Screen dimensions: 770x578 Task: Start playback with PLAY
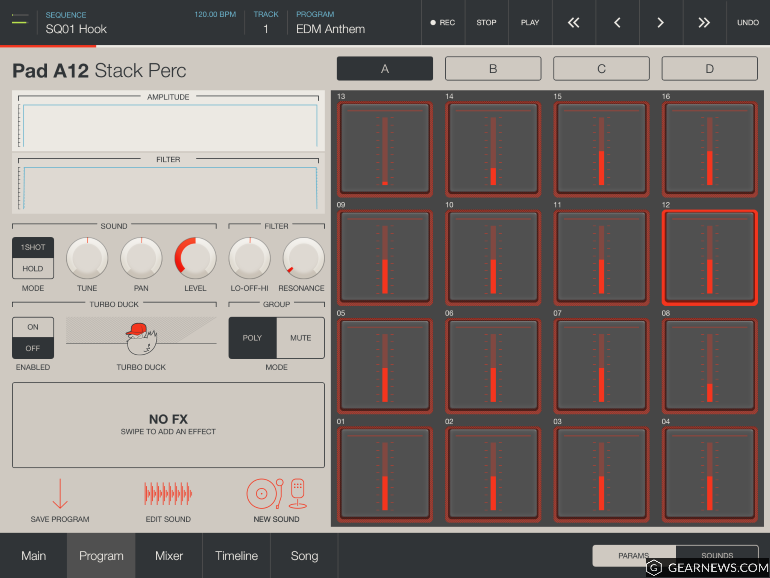(530, 23)
